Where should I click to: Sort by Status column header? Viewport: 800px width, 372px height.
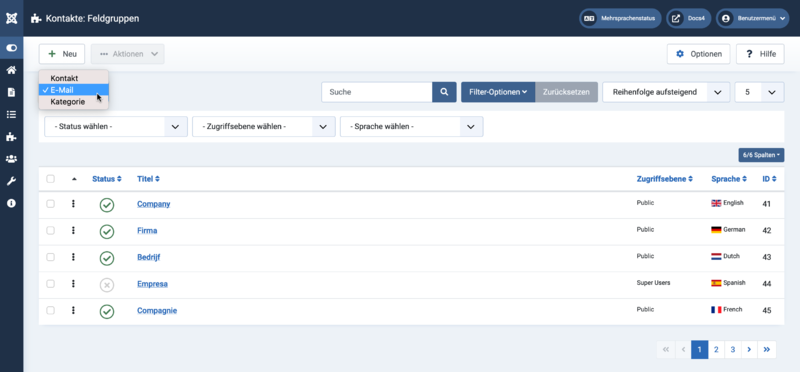[107, 179]
